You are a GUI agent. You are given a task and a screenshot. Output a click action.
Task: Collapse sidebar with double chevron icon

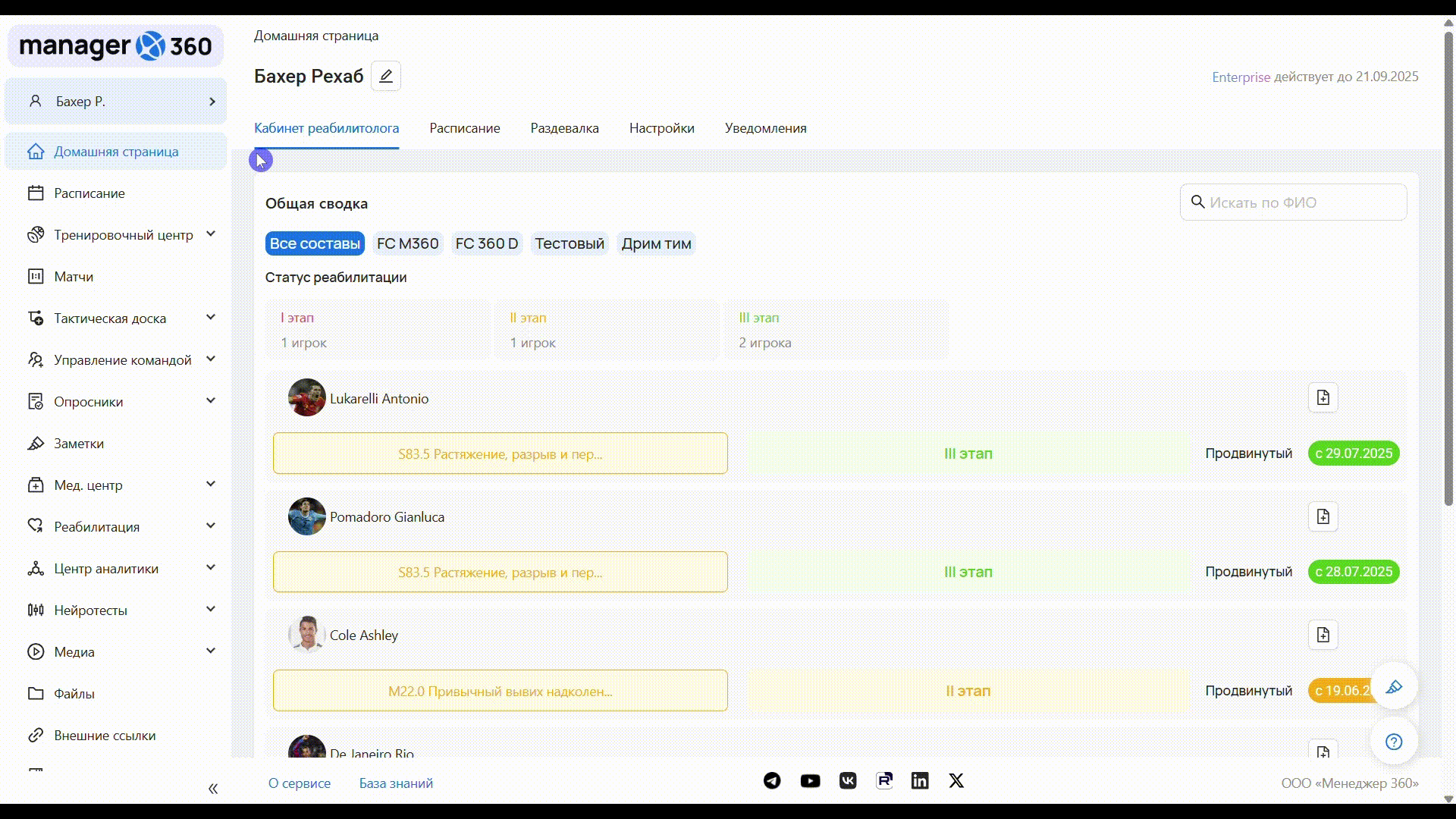(213, 789)
